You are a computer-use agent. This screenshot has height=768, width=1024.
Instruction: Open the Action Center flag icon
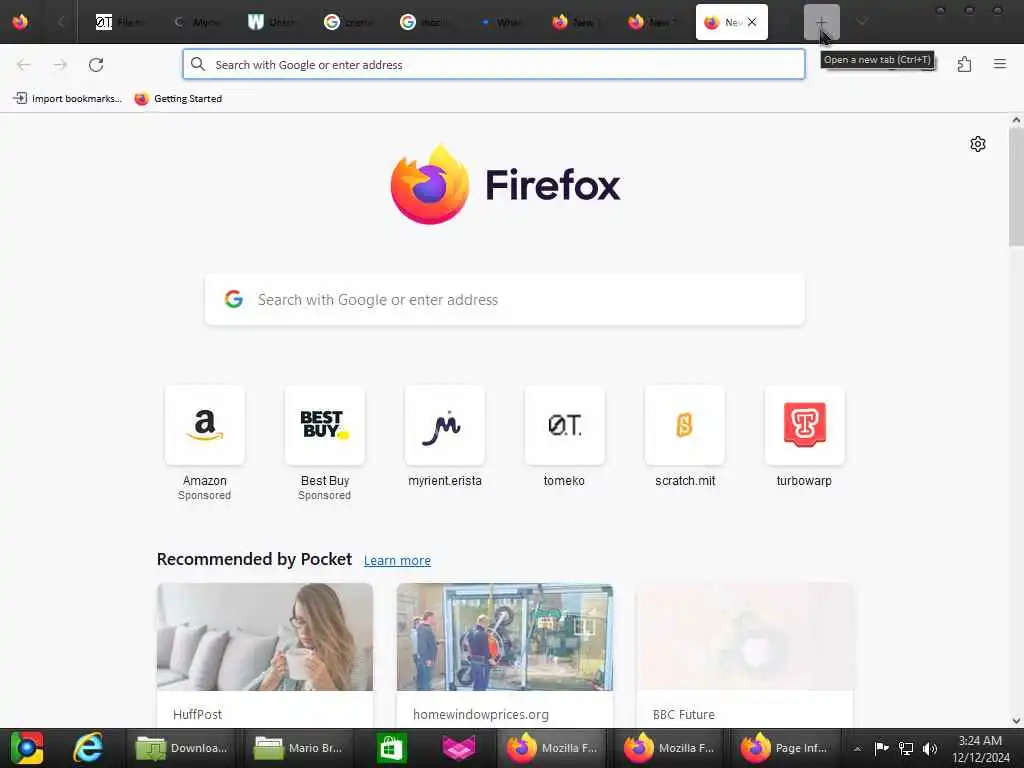881,748
